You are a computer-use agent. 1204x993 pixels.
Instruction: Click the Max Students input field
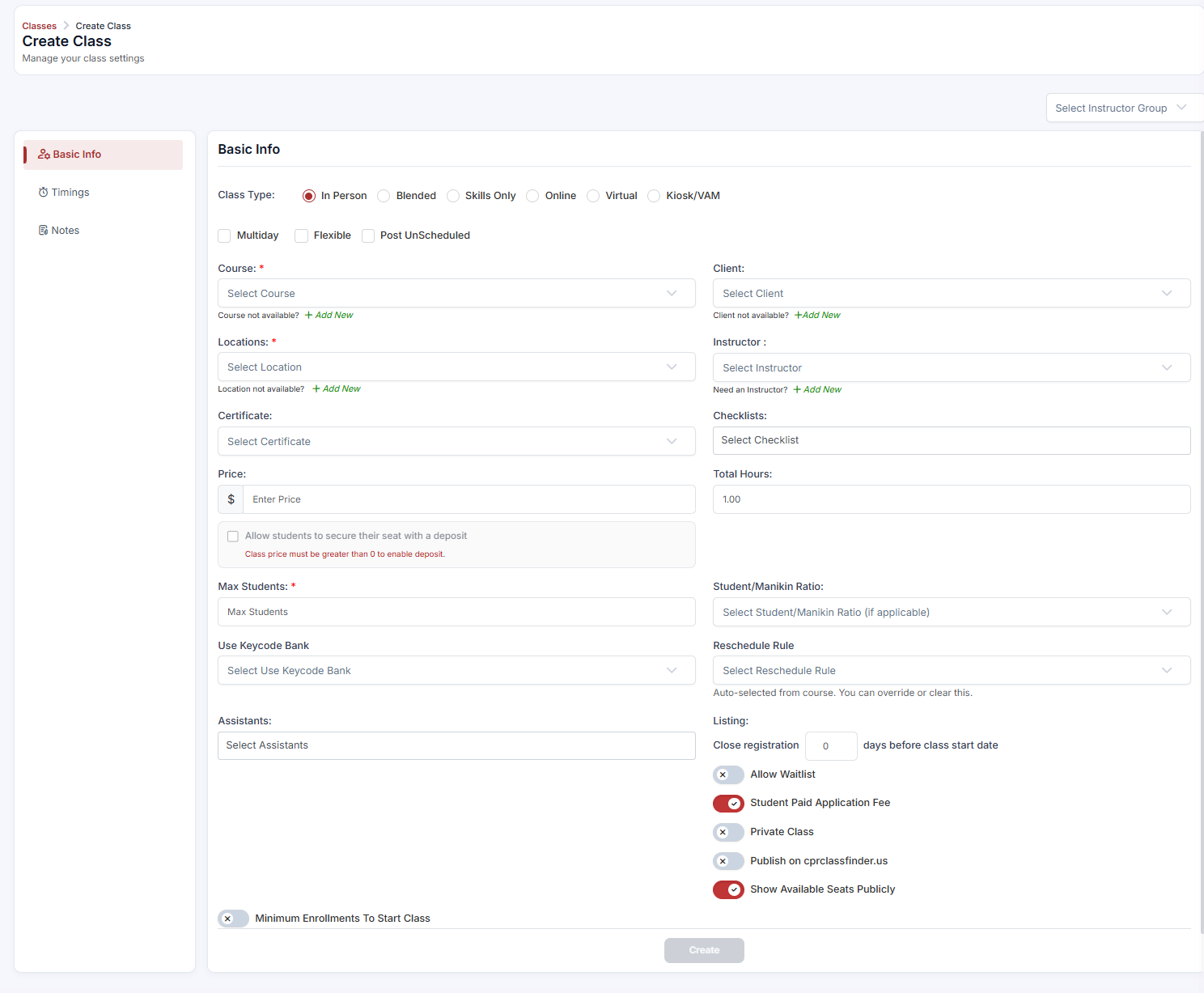click(456, 612)
